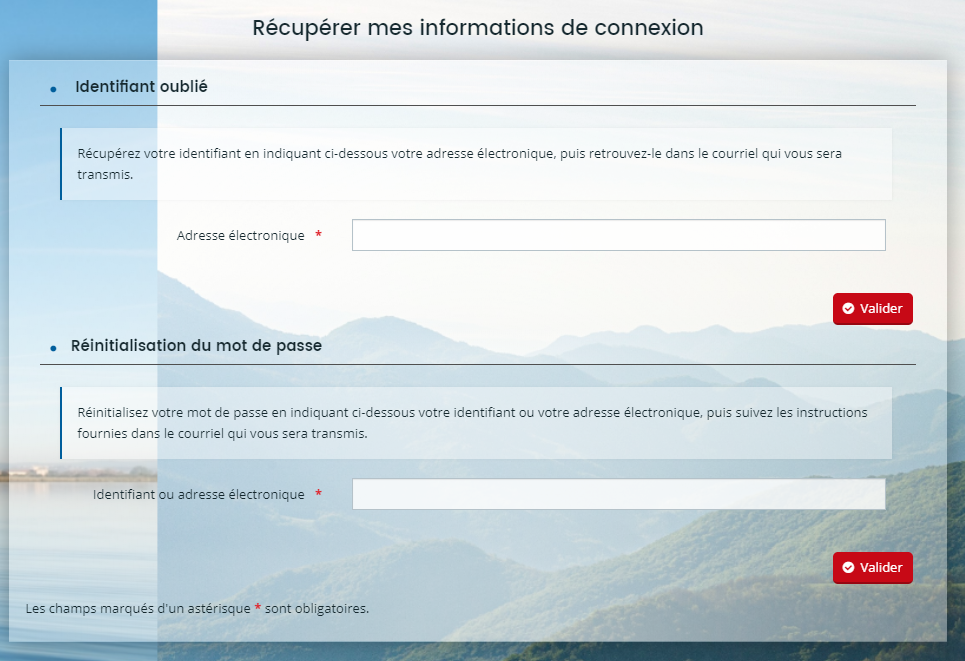The height and width of the screenshot is (661, 965).
Task: Click the 'Réinitialisez votre mot de passe' instruction text
Action: (472, 423)
